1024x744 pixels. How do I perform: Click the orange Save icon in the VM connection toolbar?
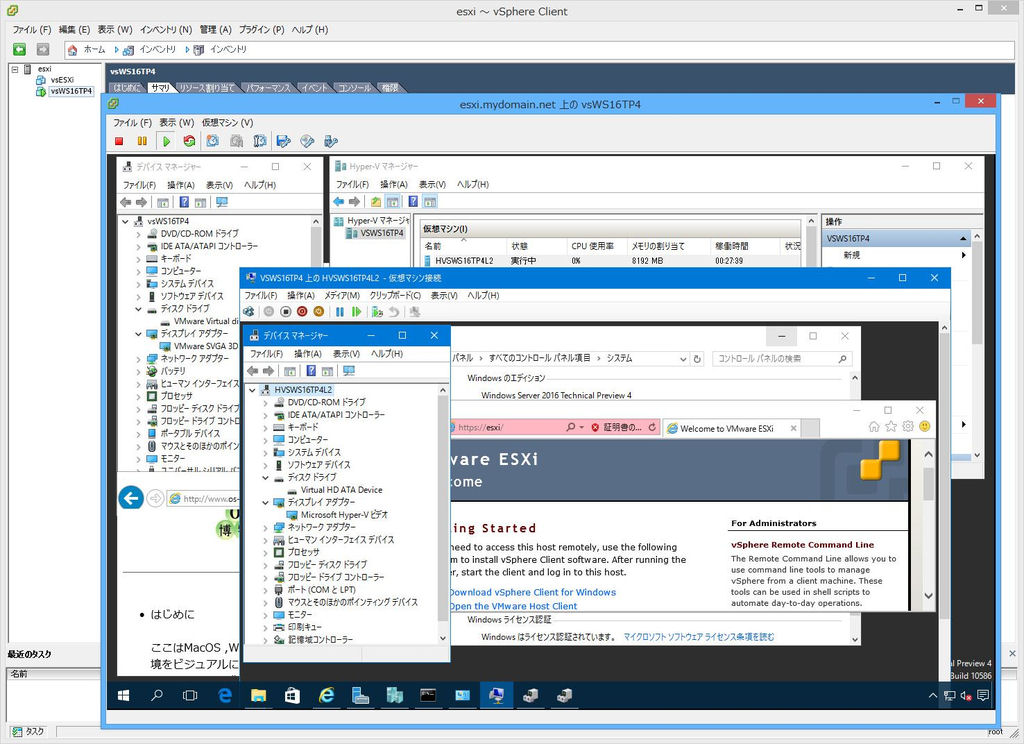pyautogui.click(x=319, y=312)
